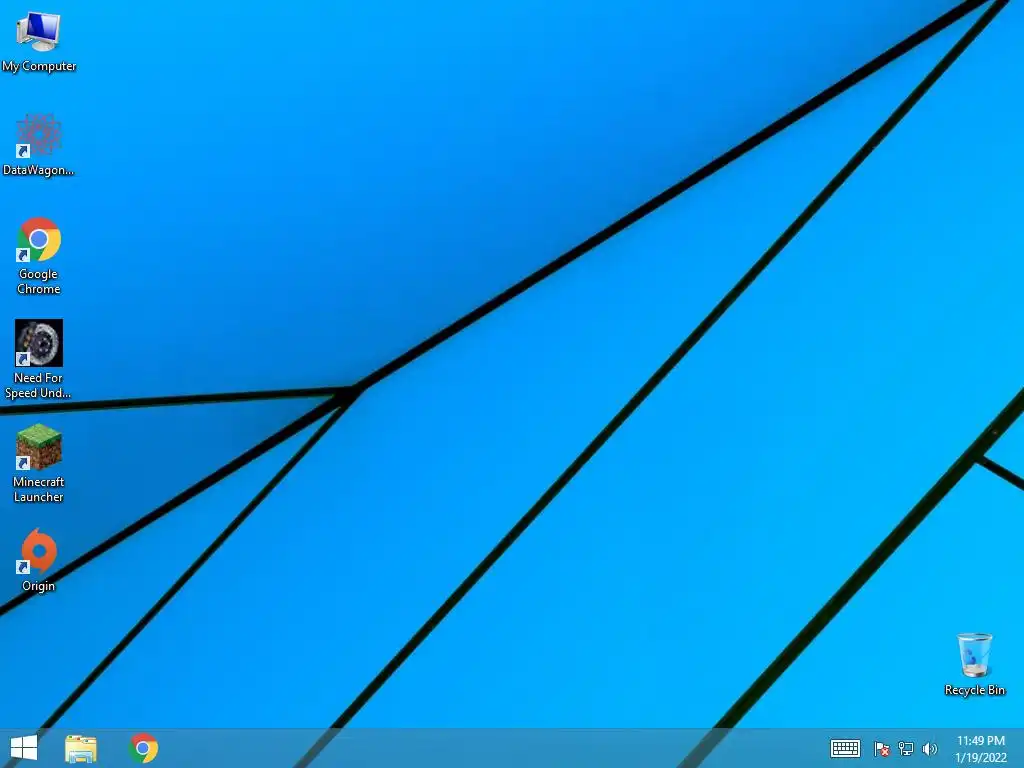Click the "Need For Speed Und..." label

[38, 385]
